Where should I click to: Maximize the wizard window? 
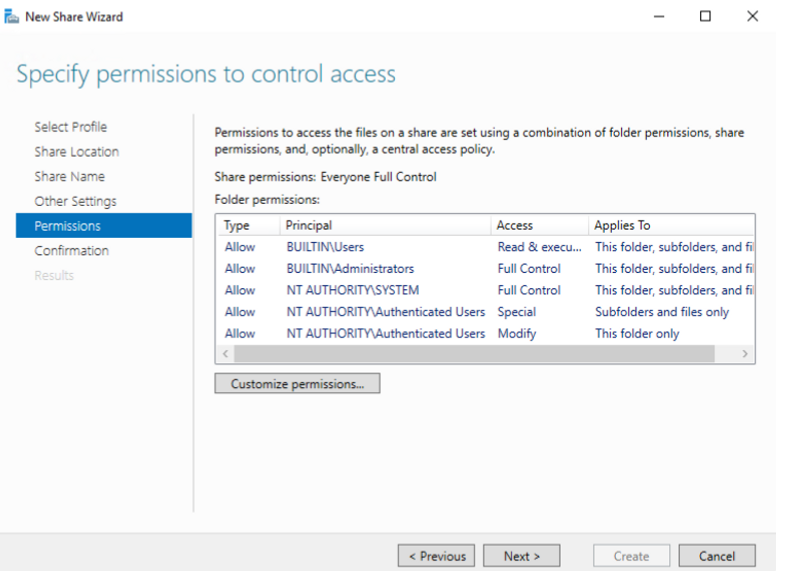pyautogui.click(x=705, y=17)
